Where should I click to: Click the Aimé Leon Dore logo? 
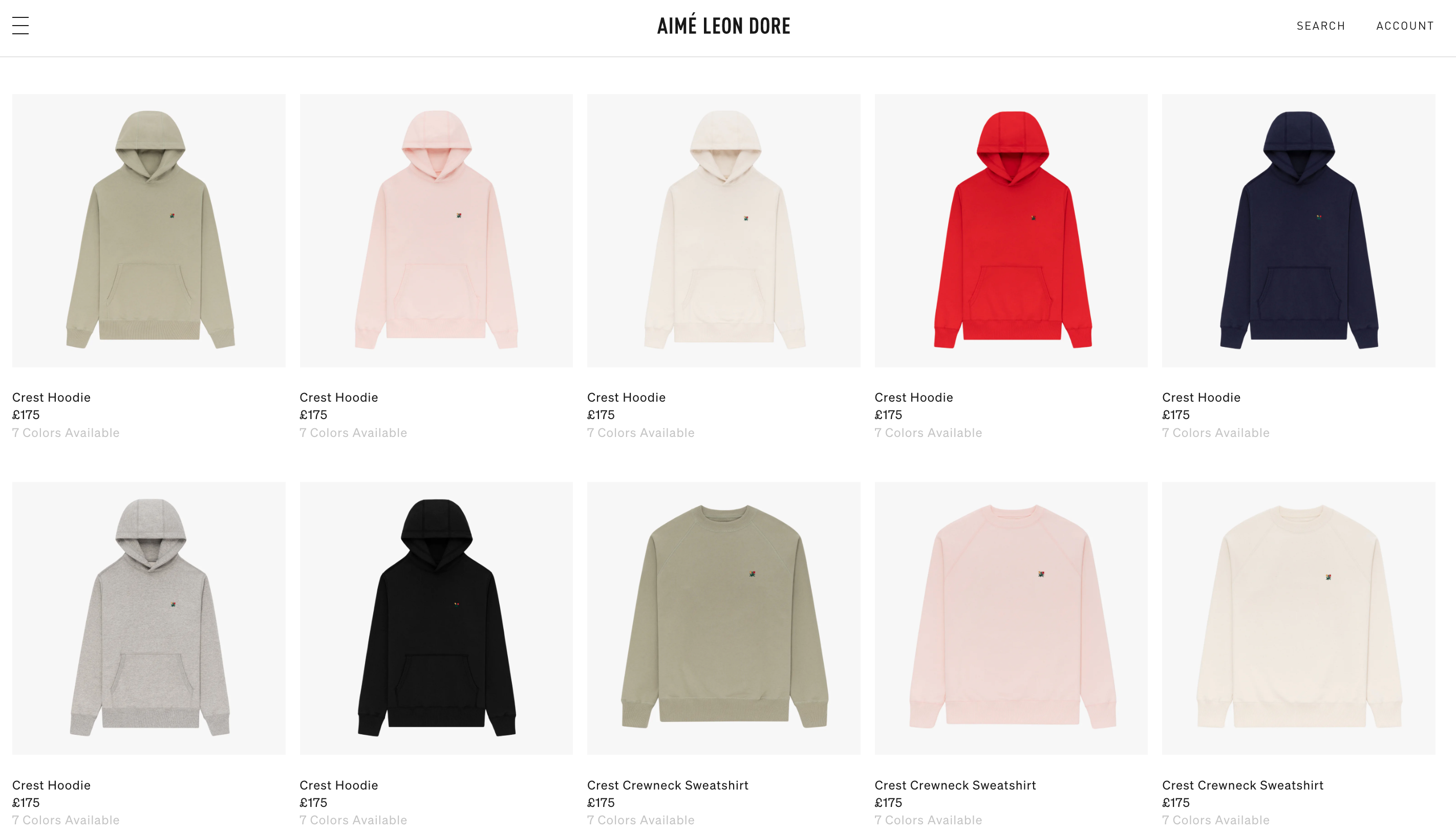coord(724,25)
